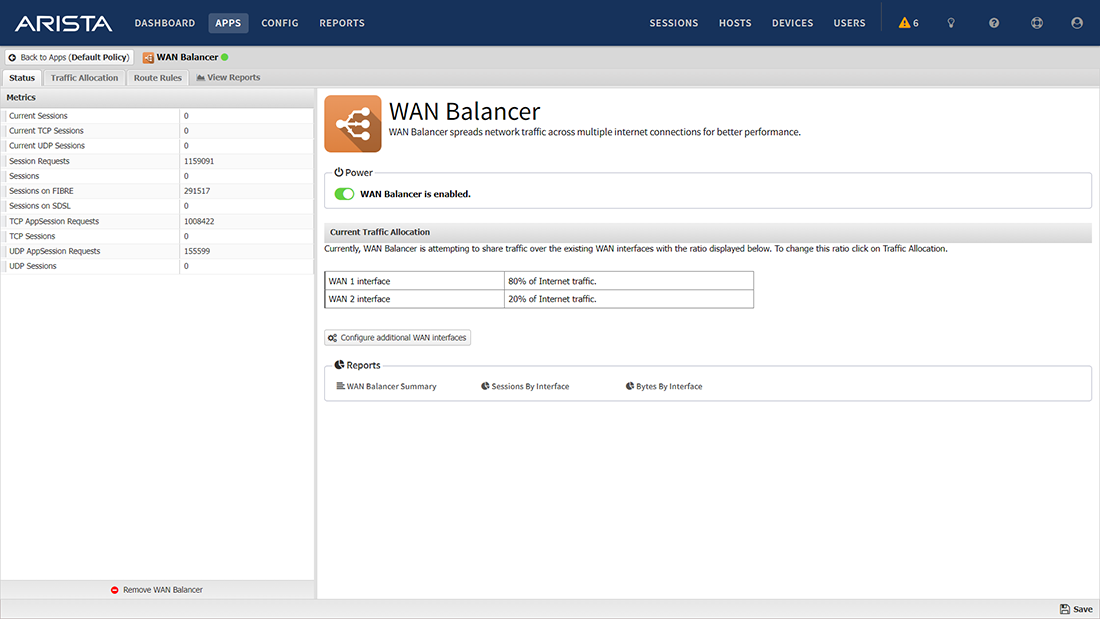This screenshot has width=1100, height=619.
Task: Click the Arista logo
Action: pos(63,23)
